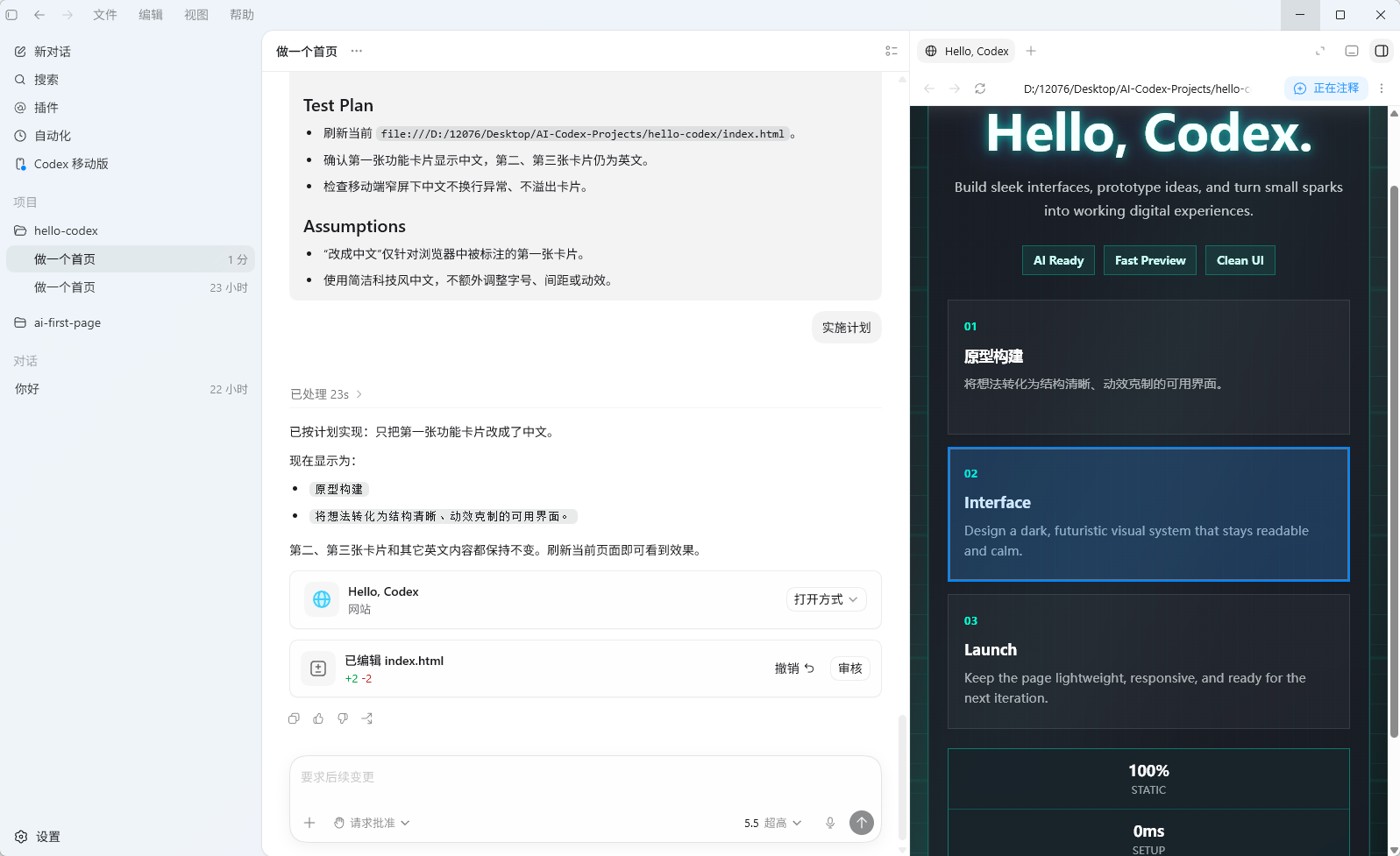Toggle the sidebar icon in title bar
This screenshot has width=1400, height=856.
coord(11,15)
